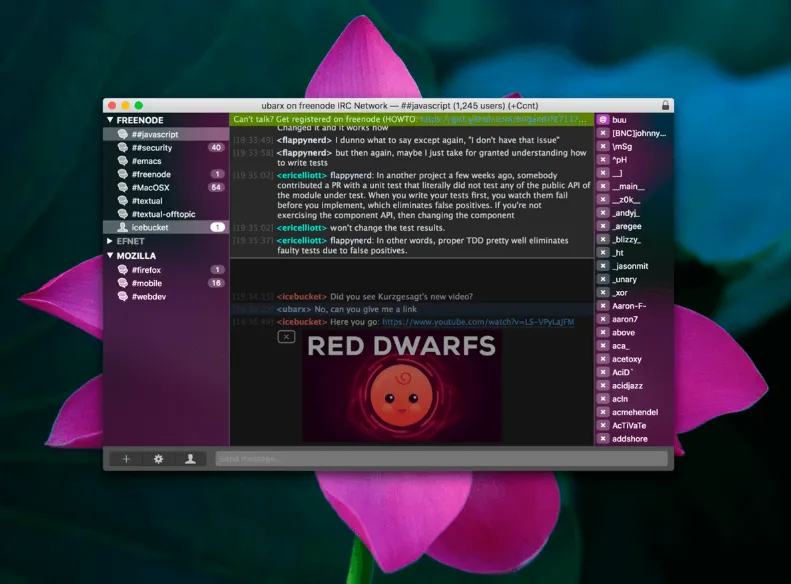This screenshot has height=584, width=791.
Task: Select user _ht in member list
Action: [x=618, y=253]
